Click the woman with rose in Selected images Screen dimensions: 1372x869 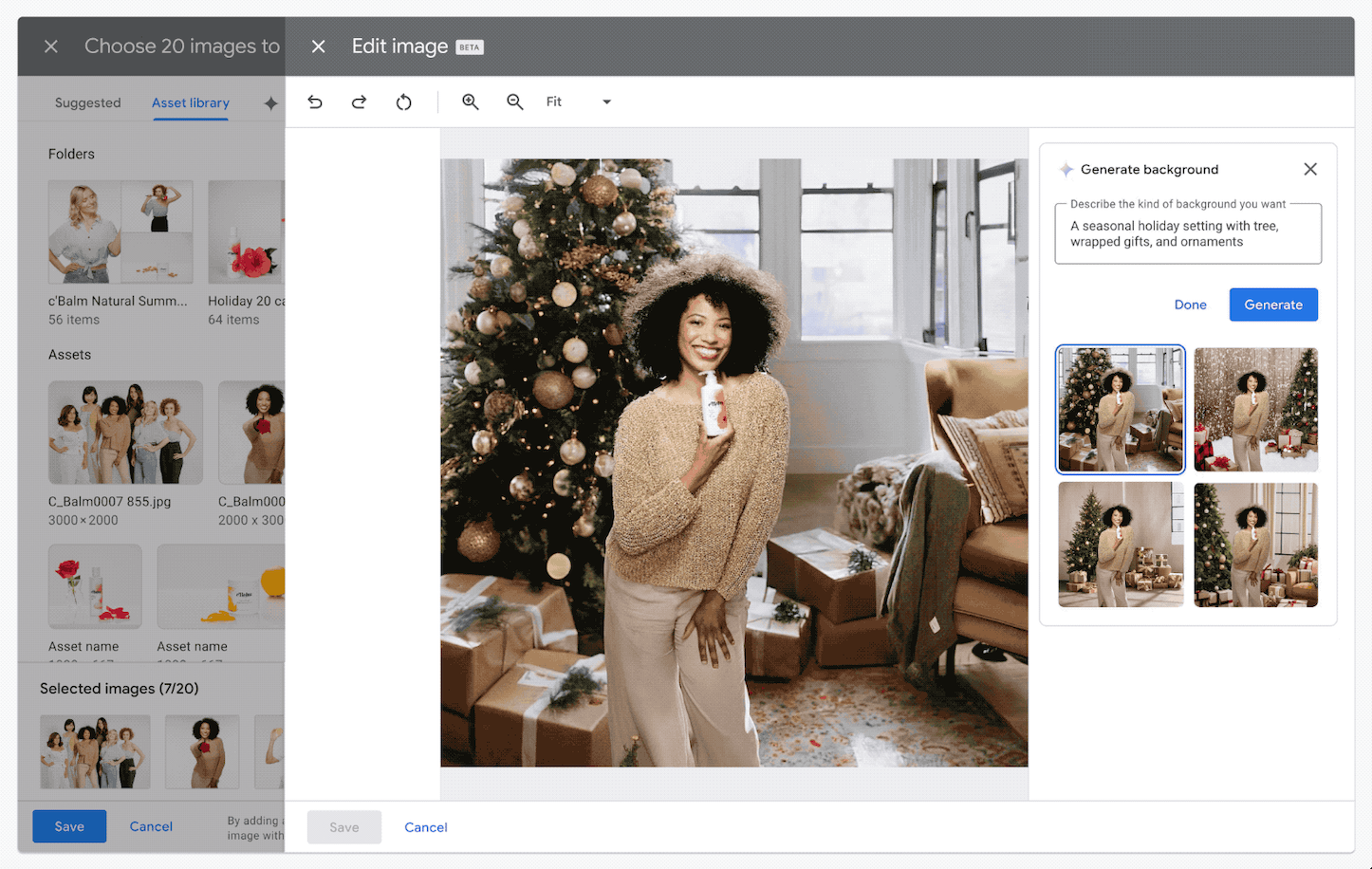pos(202,751)
